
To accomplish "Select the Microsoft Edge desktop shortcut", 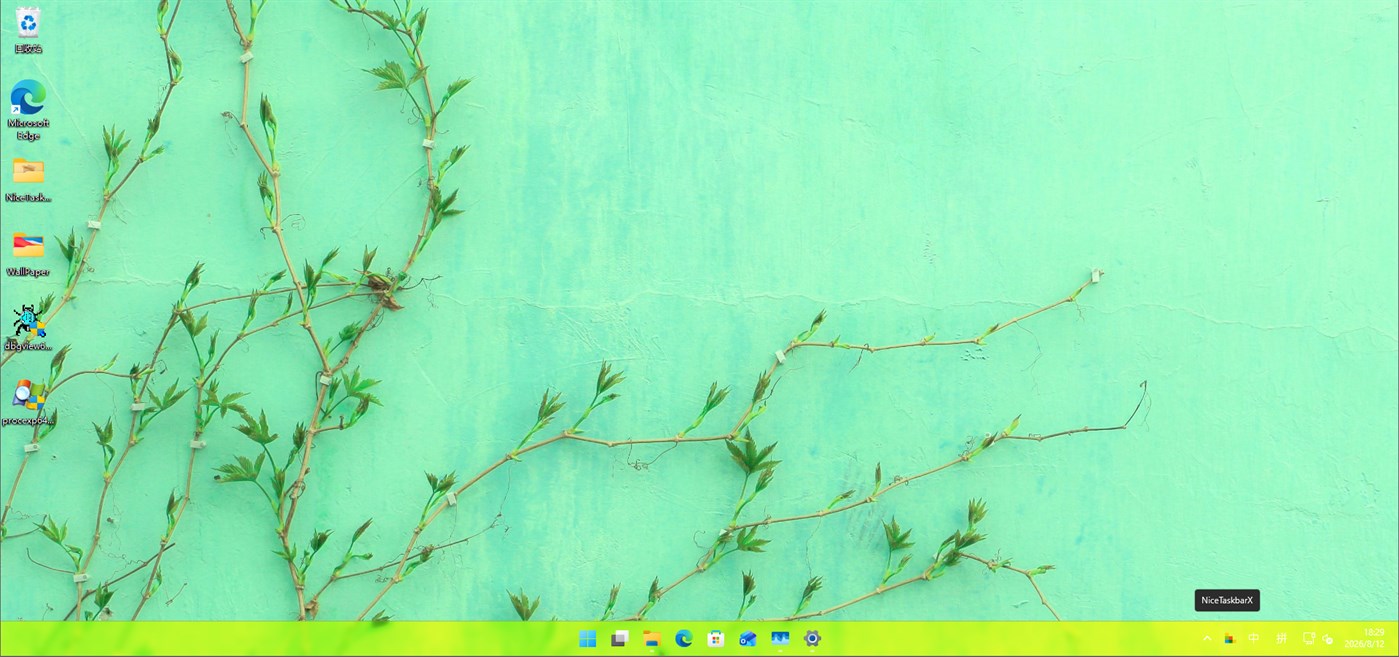I will coord(28,109).
